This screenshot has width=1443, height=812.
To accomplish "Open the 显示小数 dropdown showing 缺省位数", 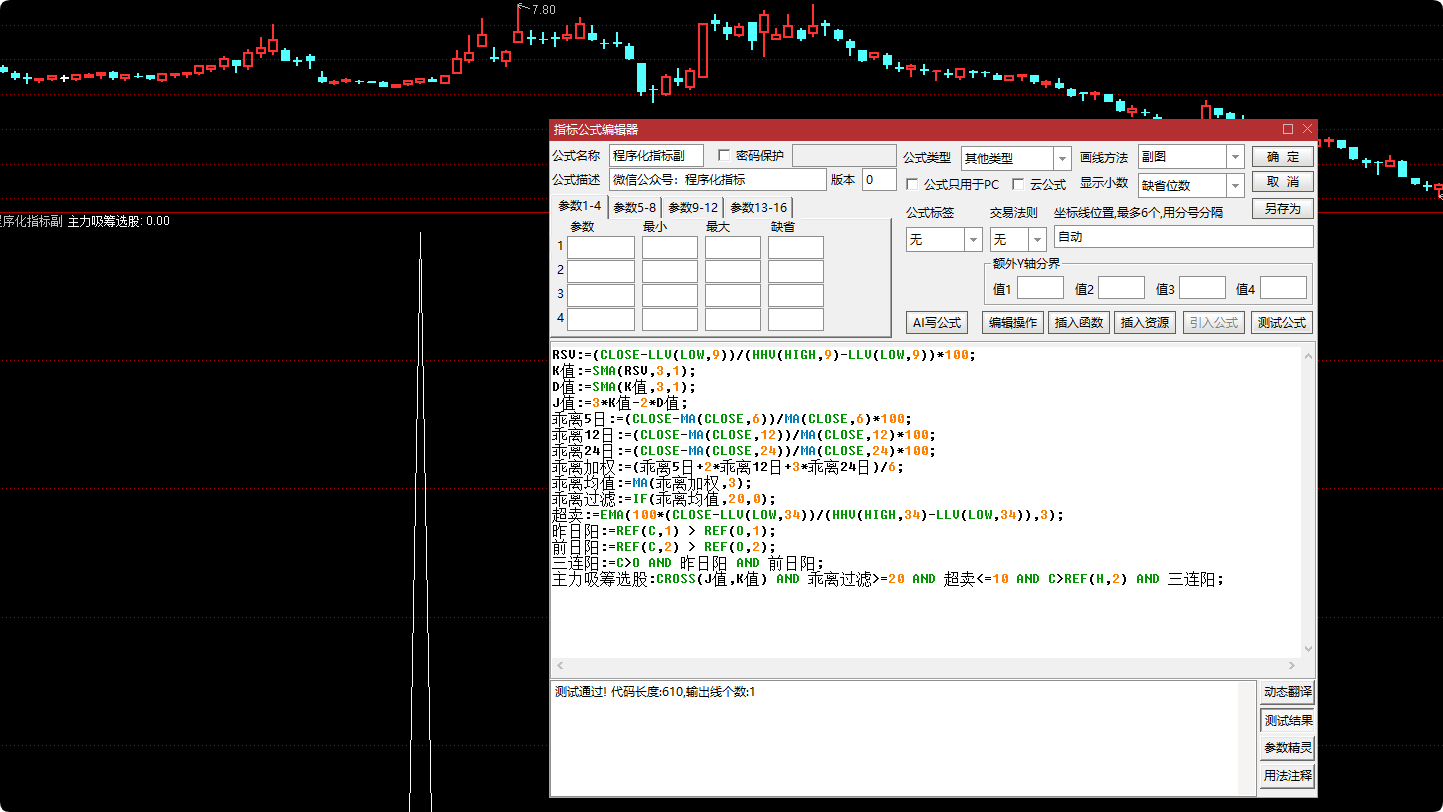I will point(1190,186).
